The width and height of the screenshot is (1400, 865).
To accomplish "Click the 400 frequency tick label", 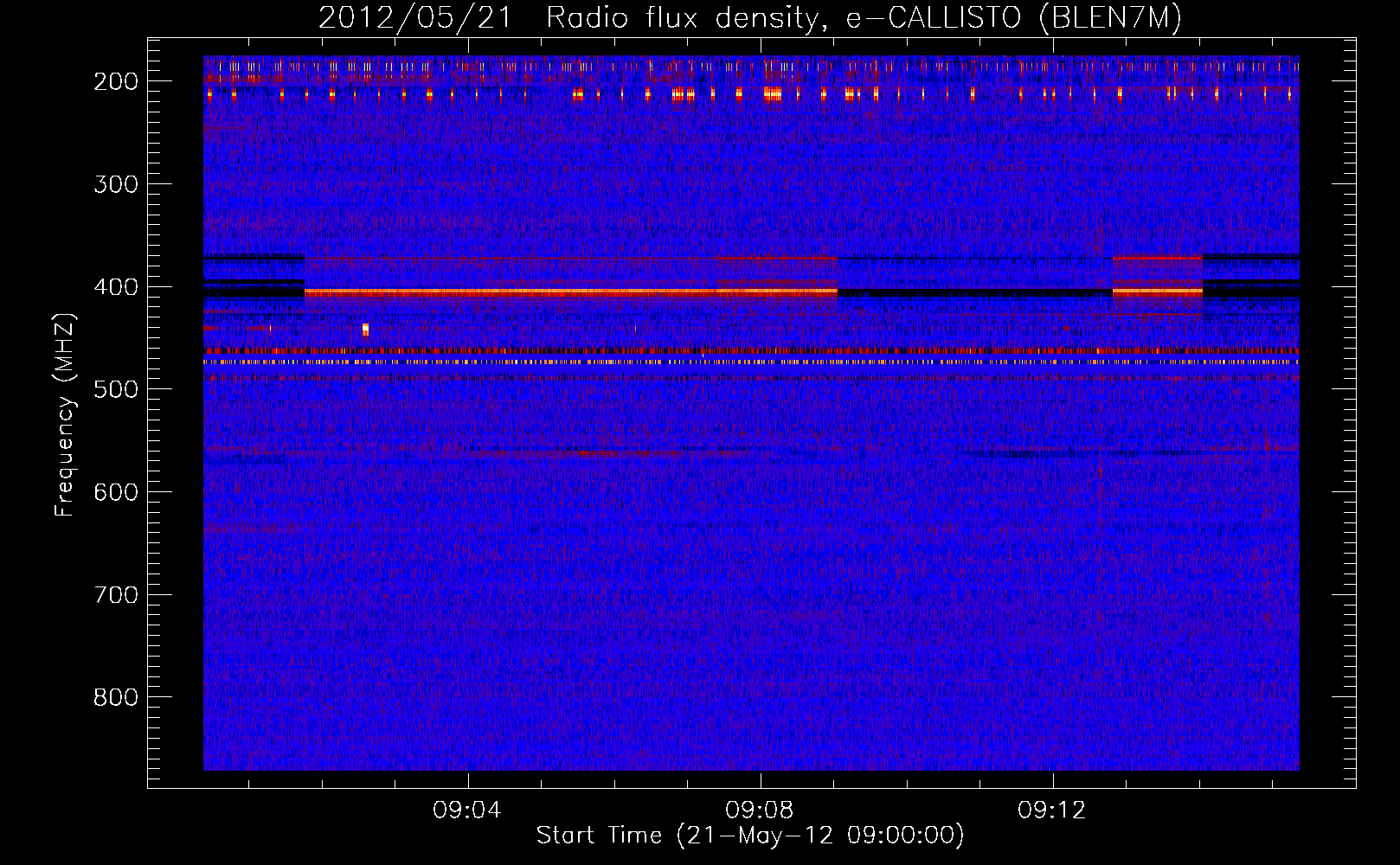I will (116, 287).
